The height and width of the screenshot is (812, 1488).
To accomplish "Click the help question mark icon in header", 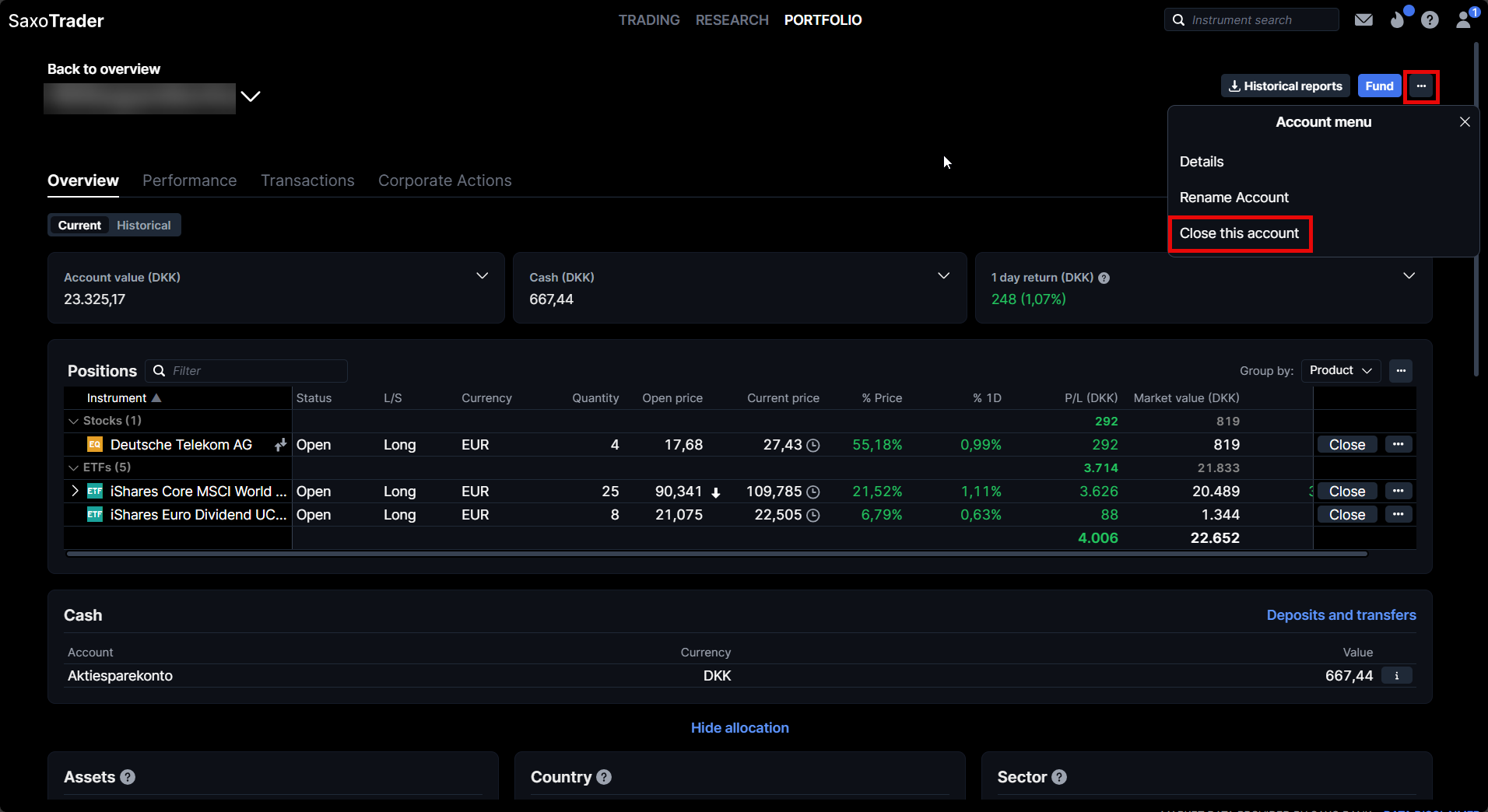I will (x=1430, y=20).
